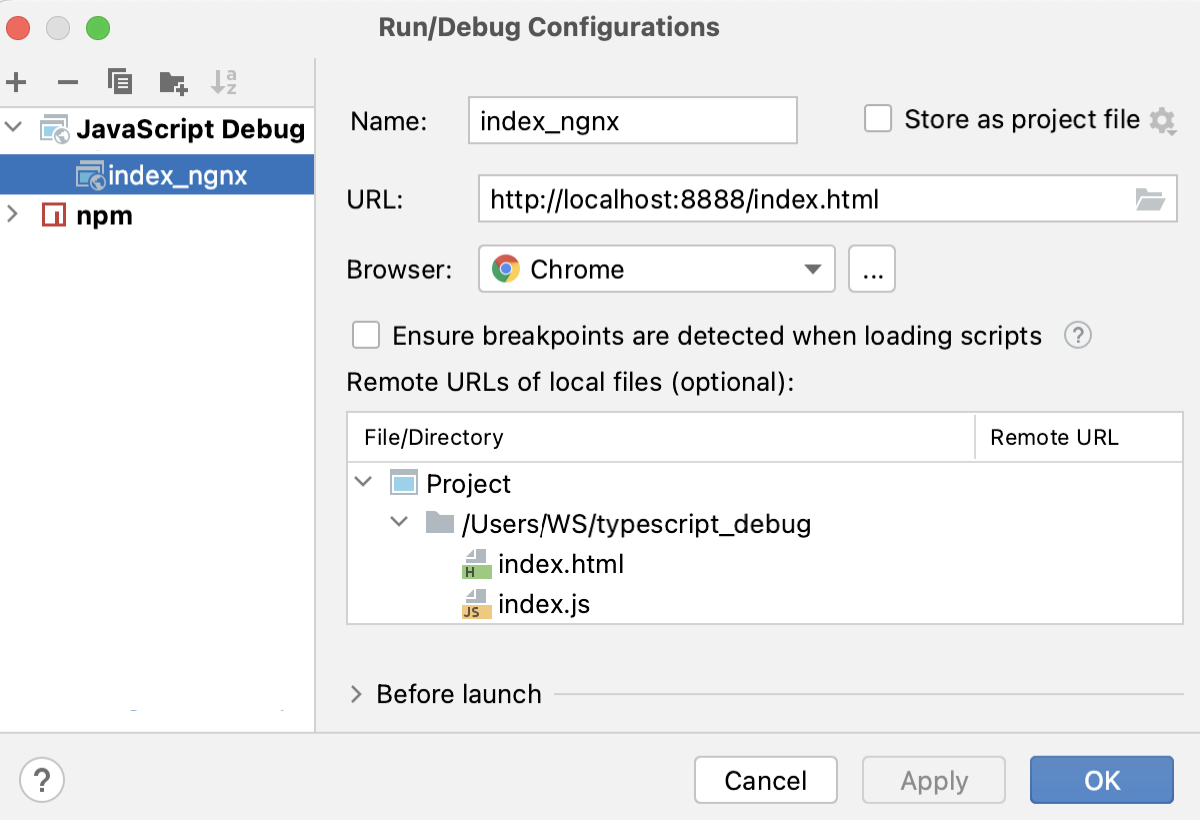
Task: Enable breakpoint detection when loading scripts
Action: coord(366,336)
